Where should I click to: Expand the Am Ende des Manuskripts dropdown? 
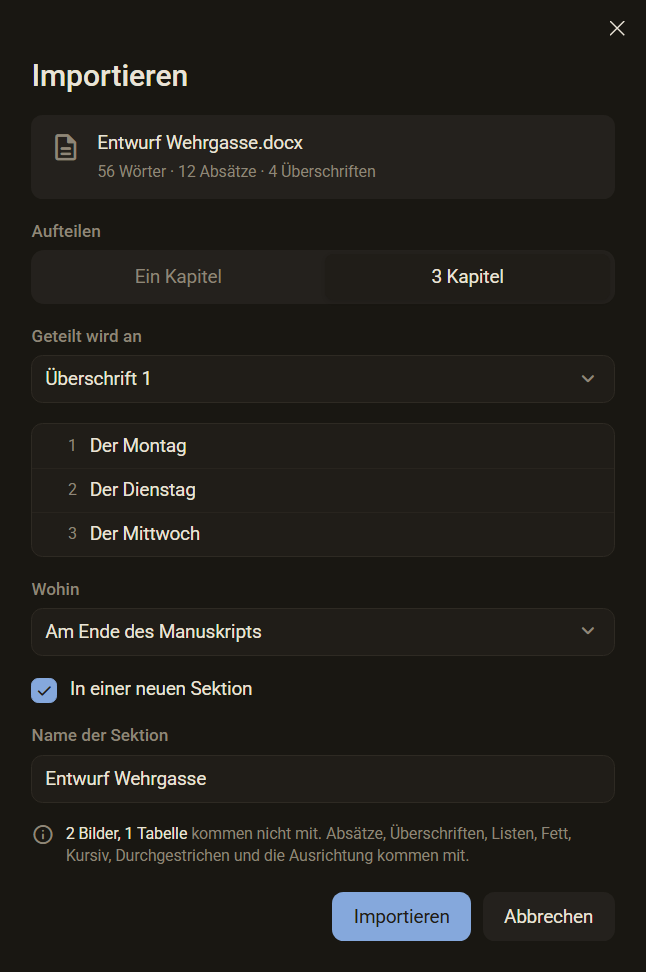tap(323, 632)
